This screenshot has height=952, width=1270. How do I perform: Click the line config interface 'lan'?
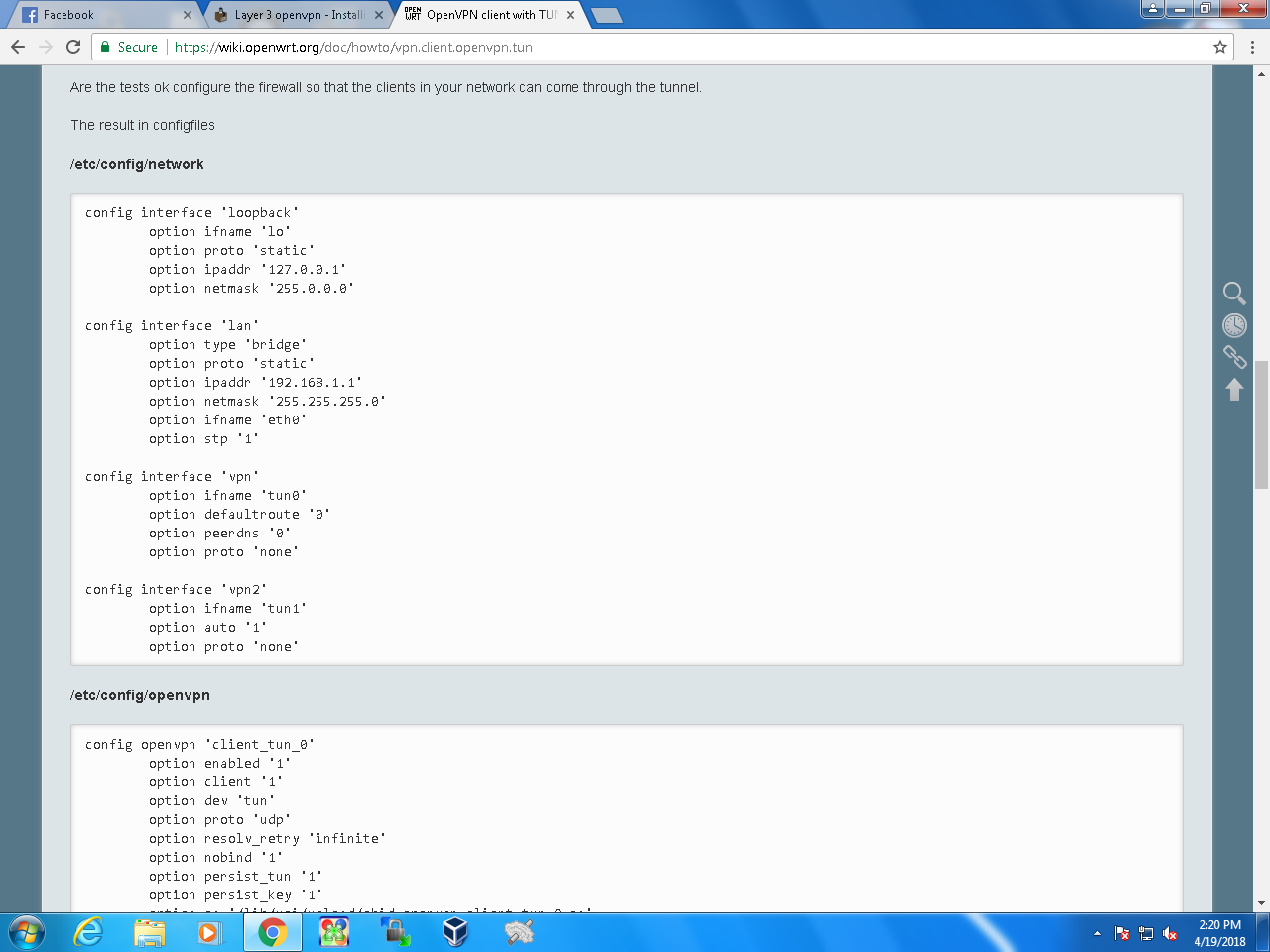[172, 325]
